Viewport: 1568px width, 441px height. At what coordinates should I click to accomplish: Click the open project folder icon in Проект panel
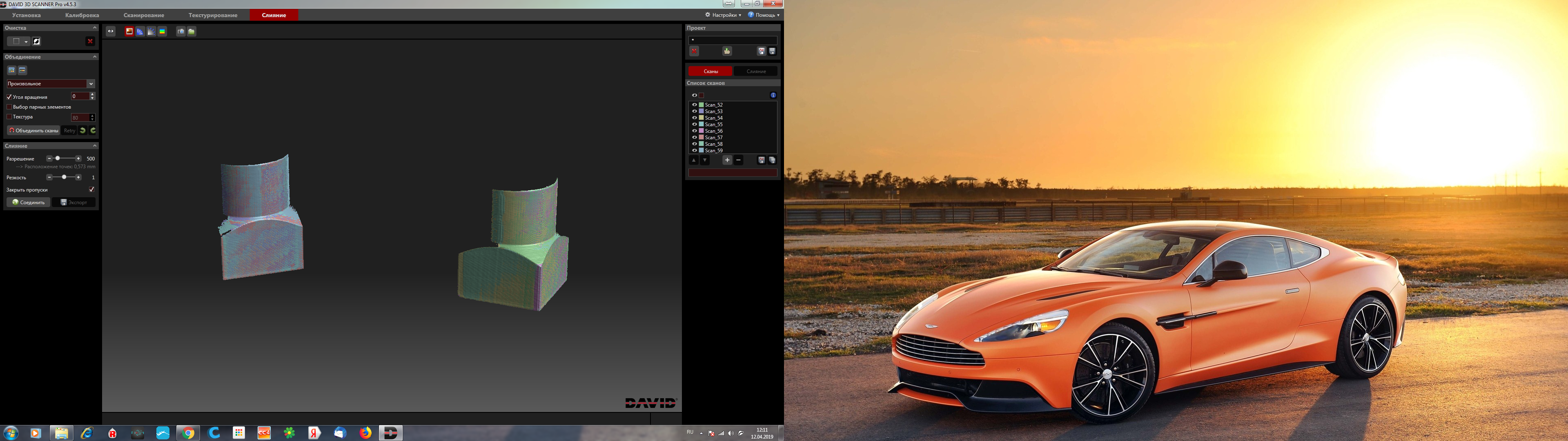coord(727,51)
